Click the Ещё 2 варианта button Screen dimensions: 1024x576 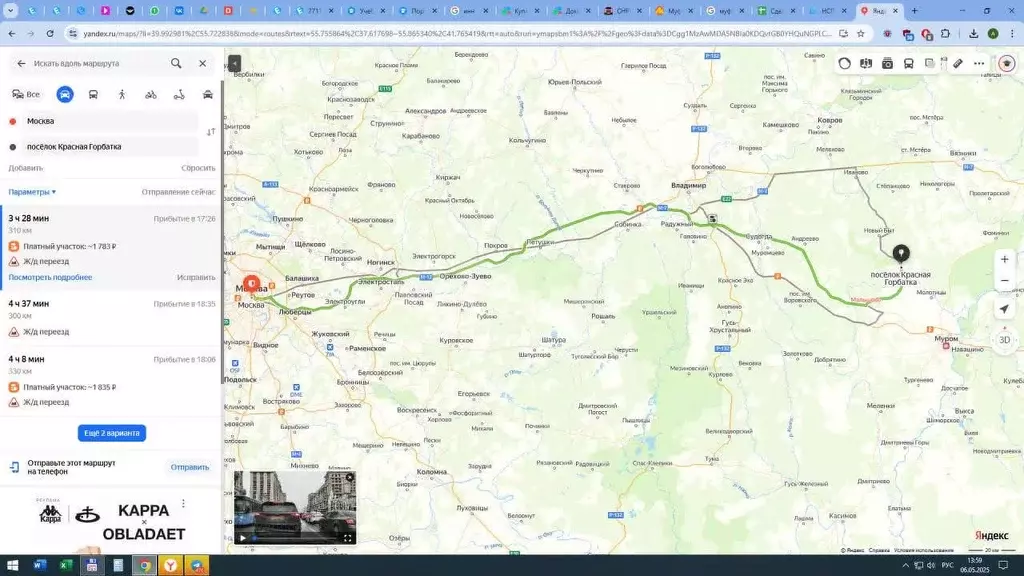(112, 433)
